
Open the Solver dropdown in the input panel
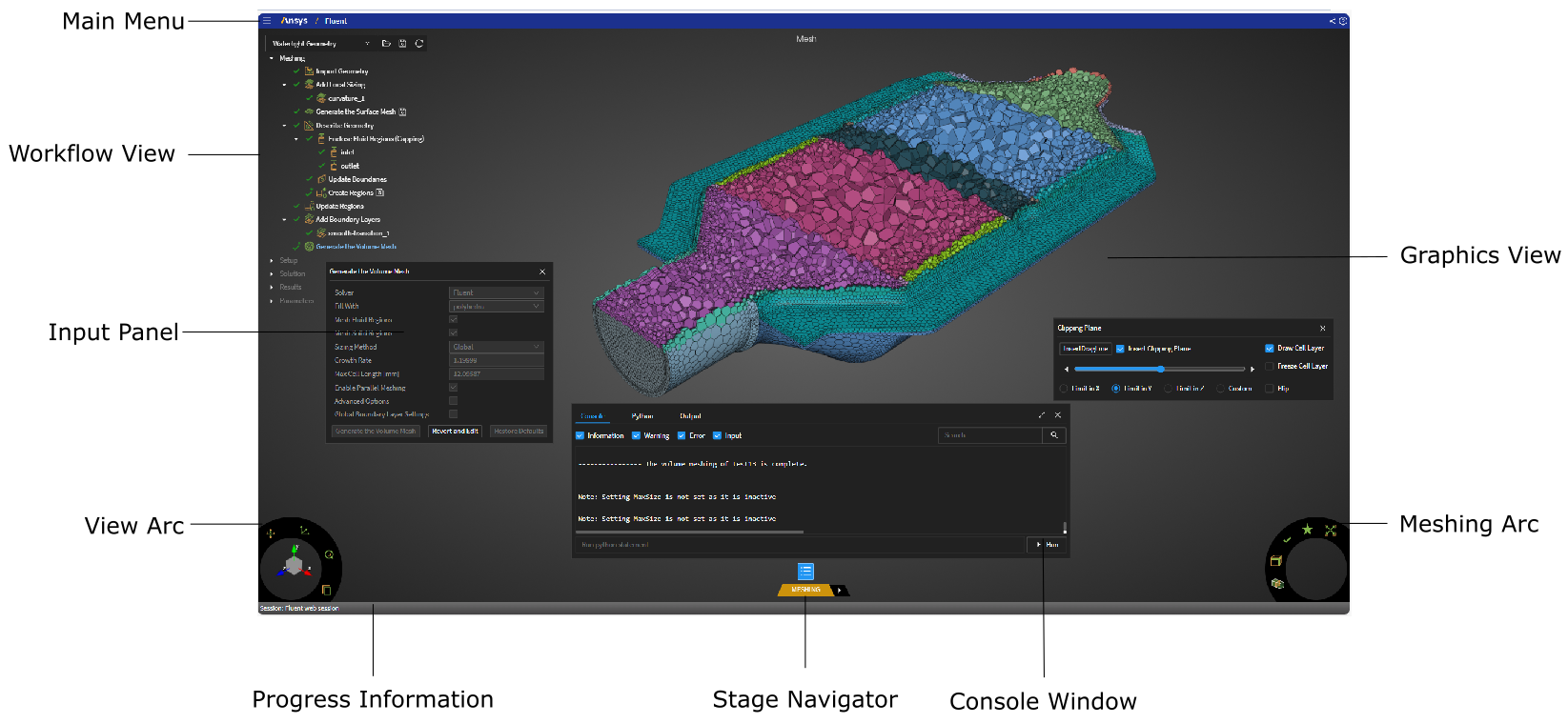497,292
